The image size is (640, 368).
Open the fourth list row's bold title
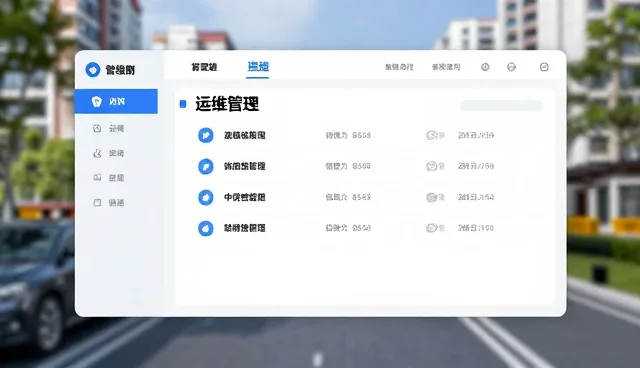pos(244,228)
